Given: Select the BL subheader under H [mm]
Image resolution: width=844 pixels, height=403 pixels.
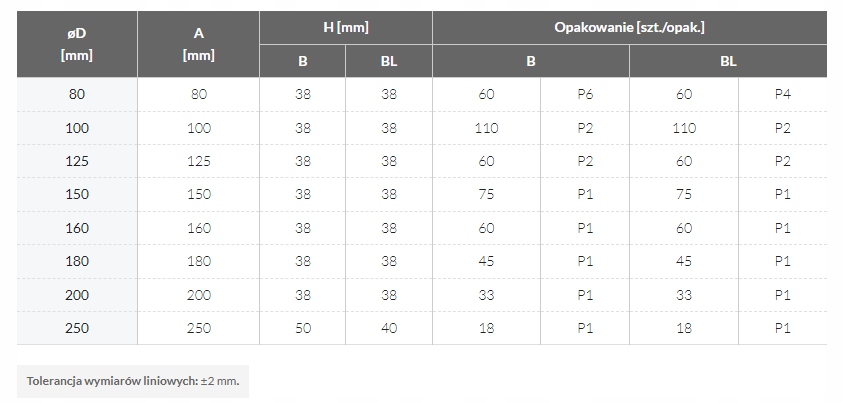Looking at the screenshot, I should 388,61.
